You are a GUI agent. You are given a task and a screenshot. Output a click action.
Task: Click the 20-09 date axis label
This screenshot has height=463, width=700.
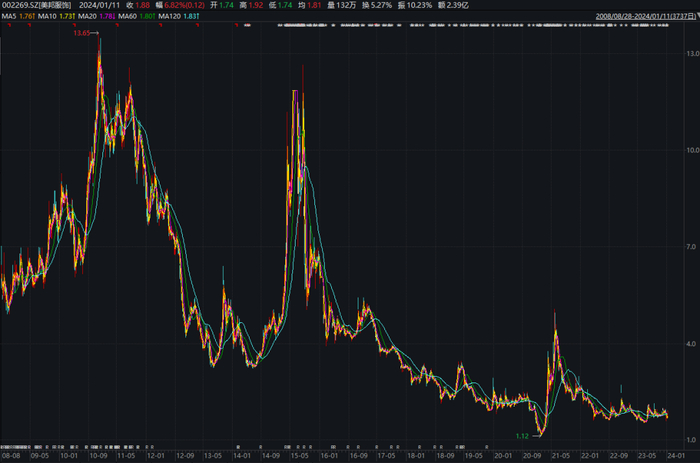532,456
